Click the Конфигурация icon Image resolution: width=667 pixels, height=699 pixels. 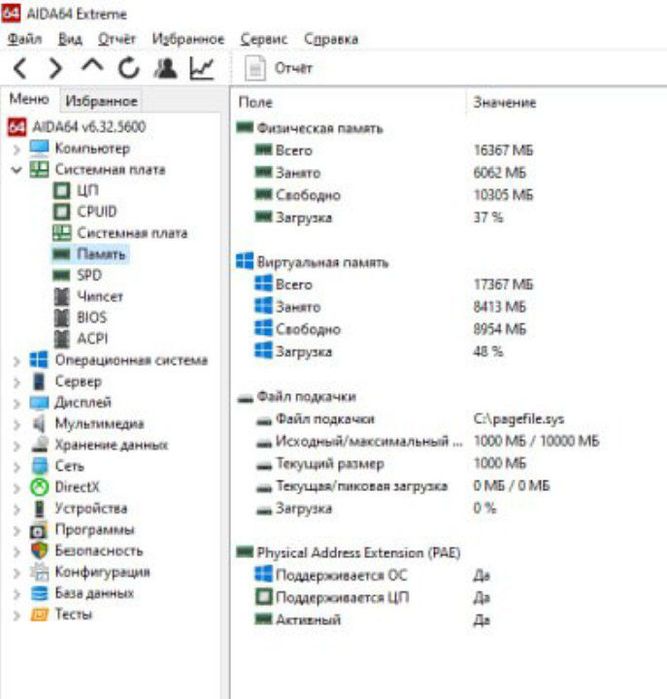tap(39, 572)
